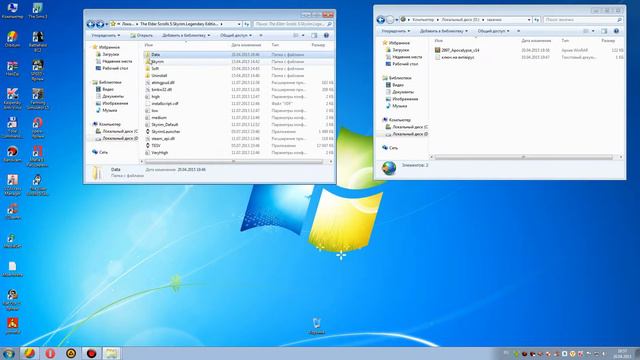This screenshot has width=640, height=360.
Task: Select the Uninstall folder in the file list
Action: pos(156,76)
